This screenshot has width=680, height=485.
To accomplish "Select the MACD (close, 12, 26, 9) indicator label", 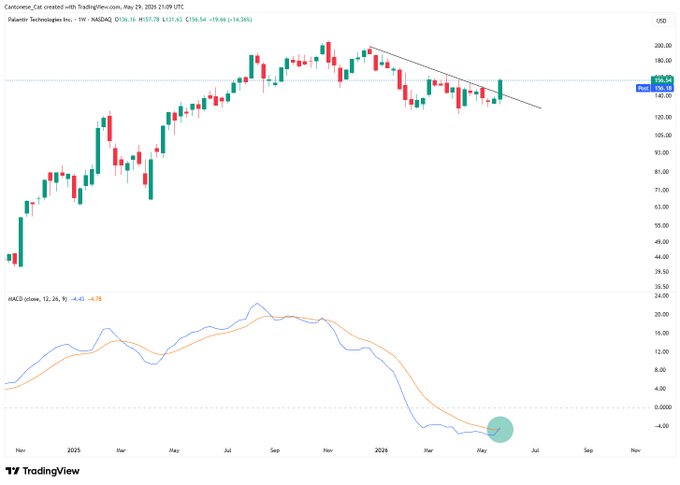I will click(38, 299).
